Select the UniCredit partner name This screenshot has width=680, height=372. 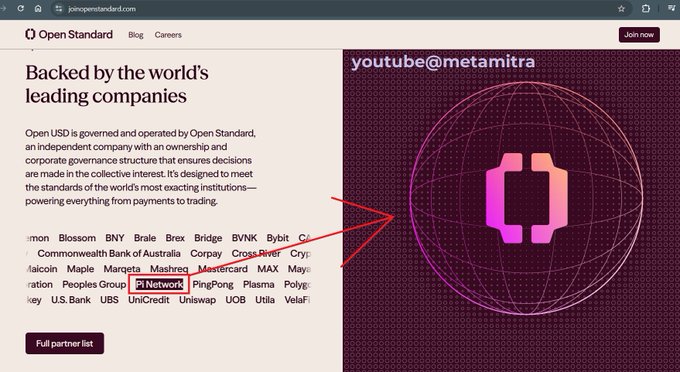point(149,300)
